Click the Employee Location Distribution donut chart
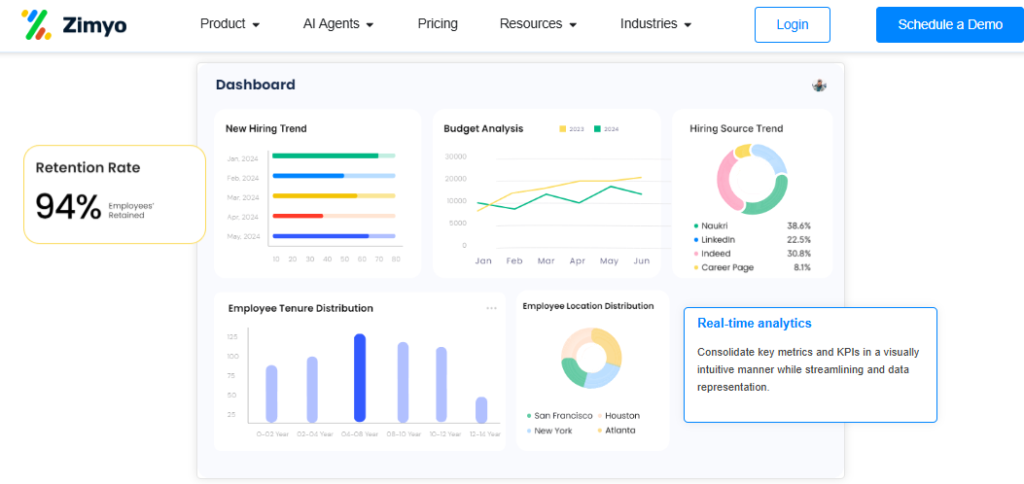Screen dimensions: 1024x484 tap(592, 358)
